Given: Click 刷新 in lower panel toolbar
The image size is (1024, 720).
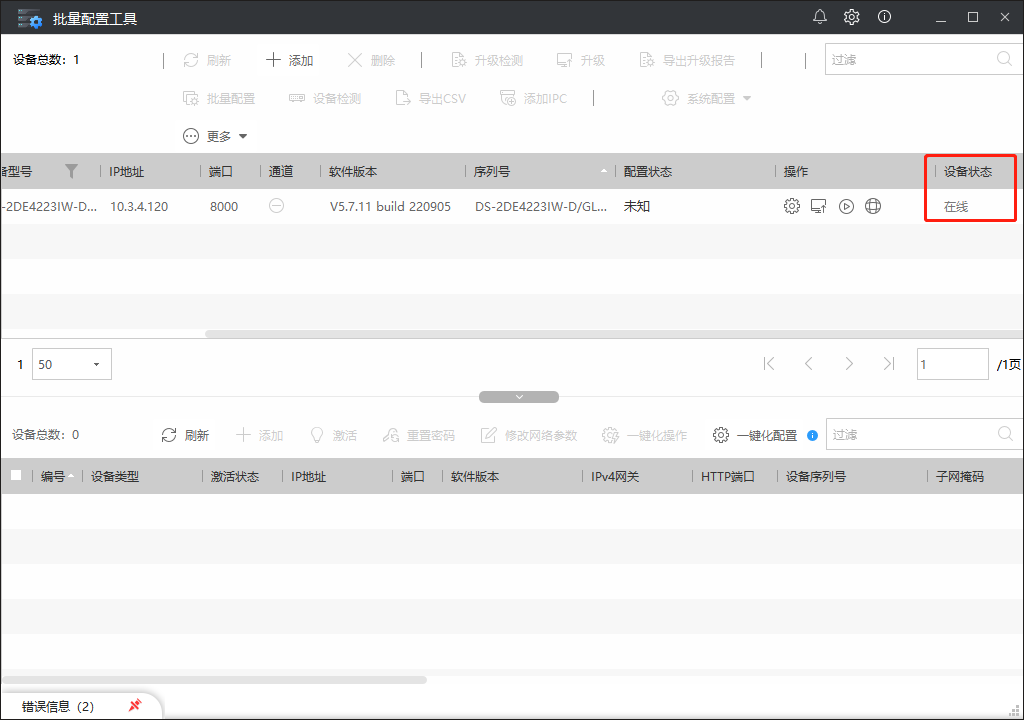Looking at the screenshot, I should 185,435.
